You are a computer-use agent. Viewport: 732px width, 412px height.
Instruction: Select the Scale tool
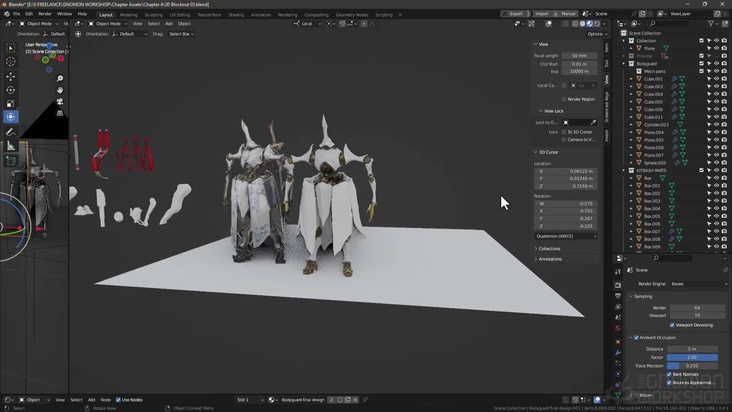(10, 104)
